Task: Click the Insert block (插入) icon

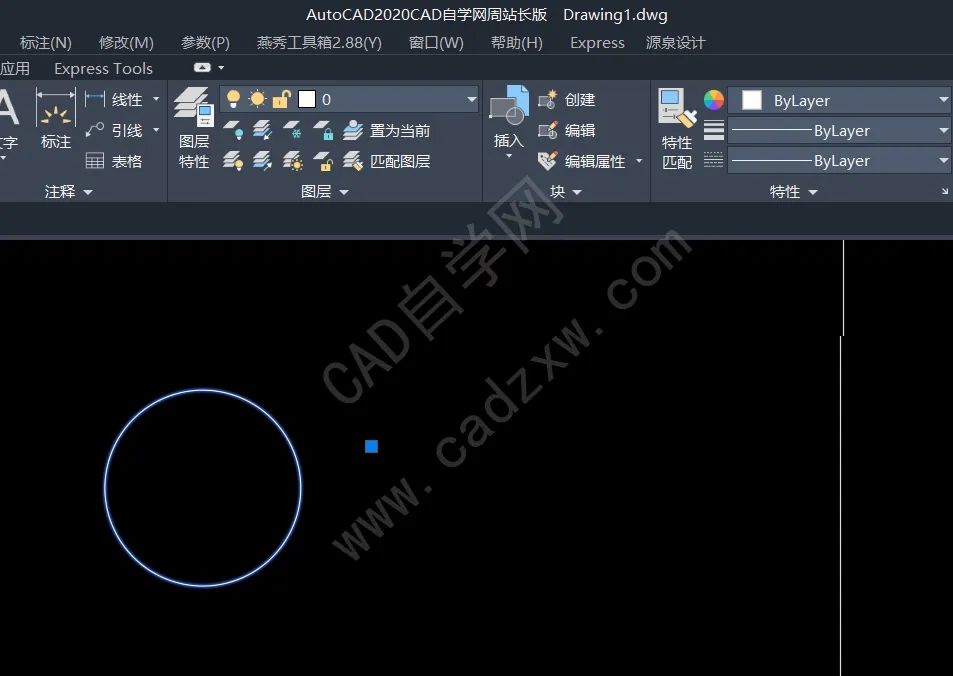Action: click(x=509, y=118)
